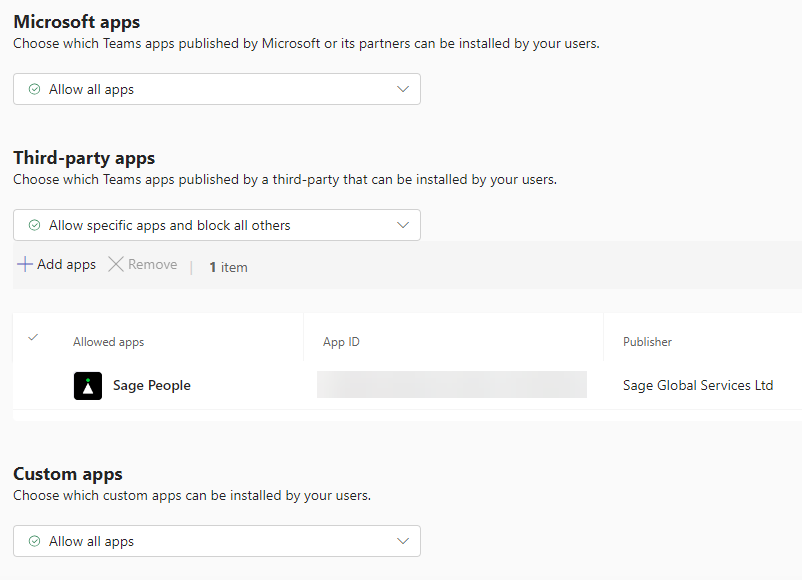Click green check icon in Custom apps dropdown

[x=35, y=542]
